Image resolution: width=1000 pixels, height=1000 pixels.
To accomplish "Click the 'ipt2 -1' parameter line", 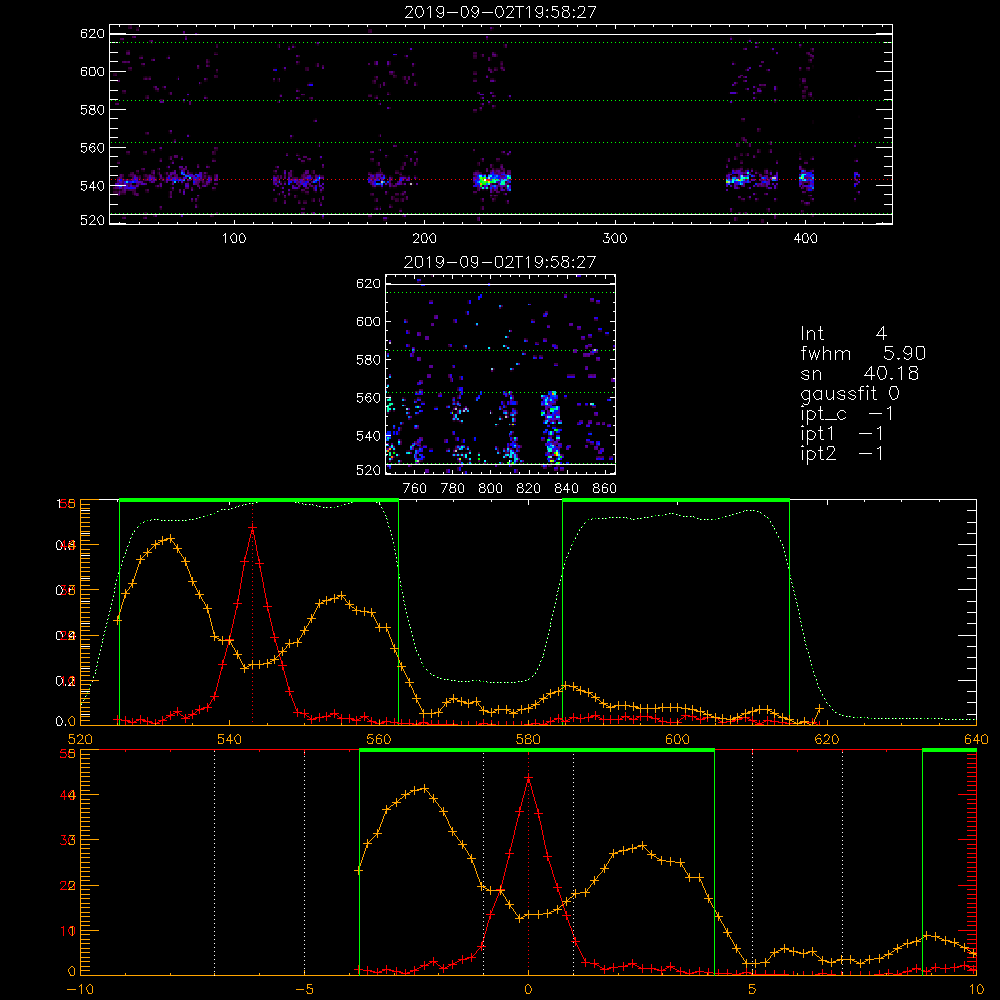I will [842, 453].
